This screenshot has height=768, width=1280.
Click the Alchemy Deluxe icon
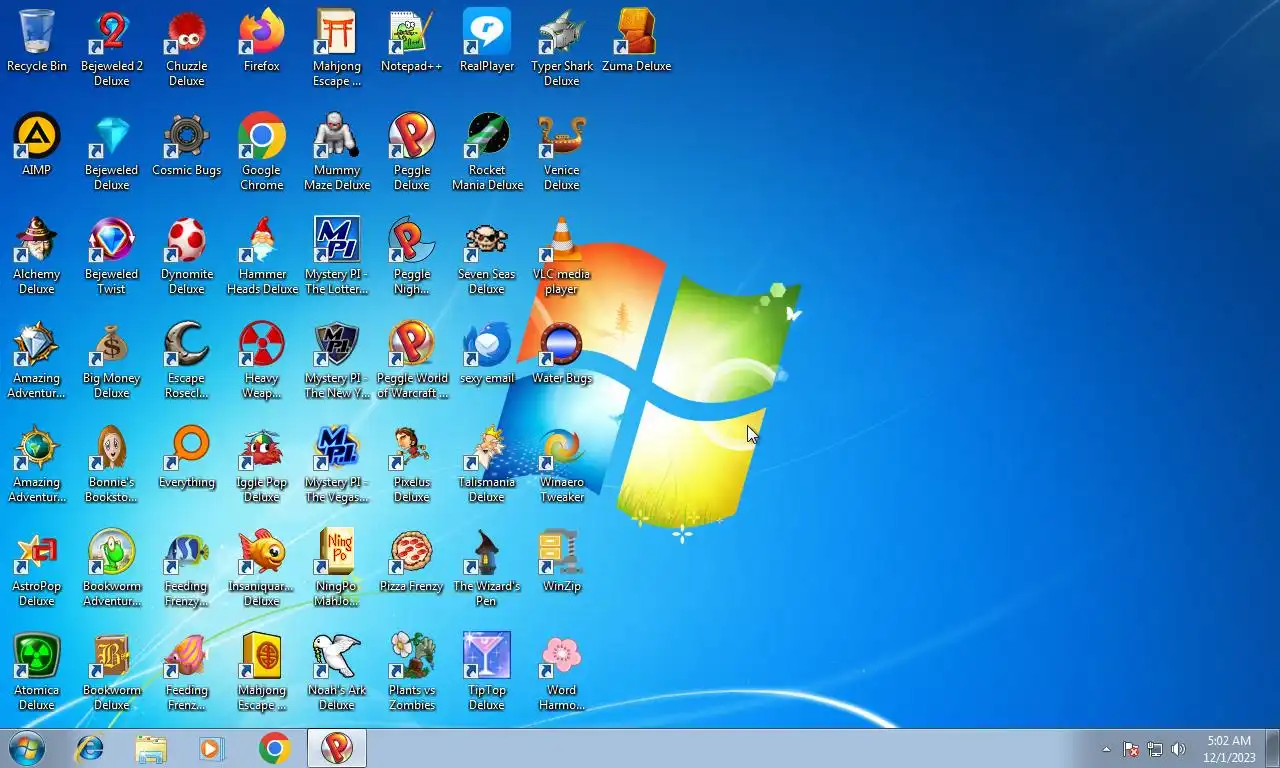tap(37, 256)
